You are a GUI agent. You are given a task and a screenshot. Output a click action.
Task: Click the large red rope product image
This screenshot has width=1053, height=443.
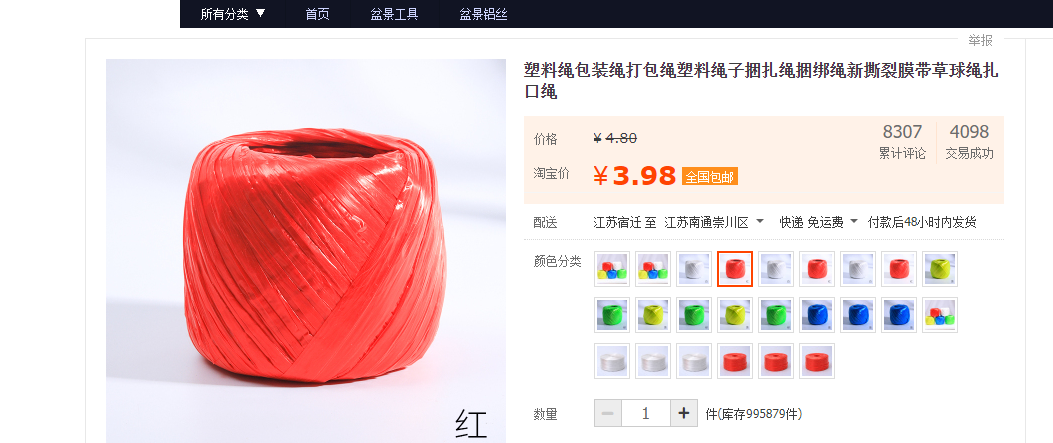tap(306, 251)
